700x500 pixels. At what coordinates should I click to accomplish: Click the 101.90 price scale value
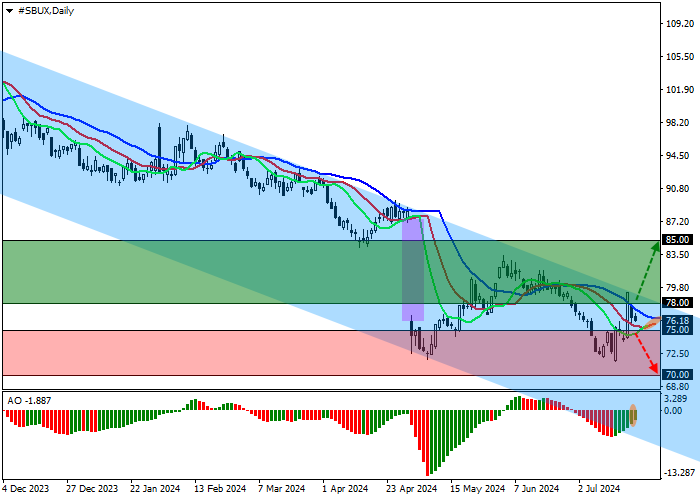680,90
